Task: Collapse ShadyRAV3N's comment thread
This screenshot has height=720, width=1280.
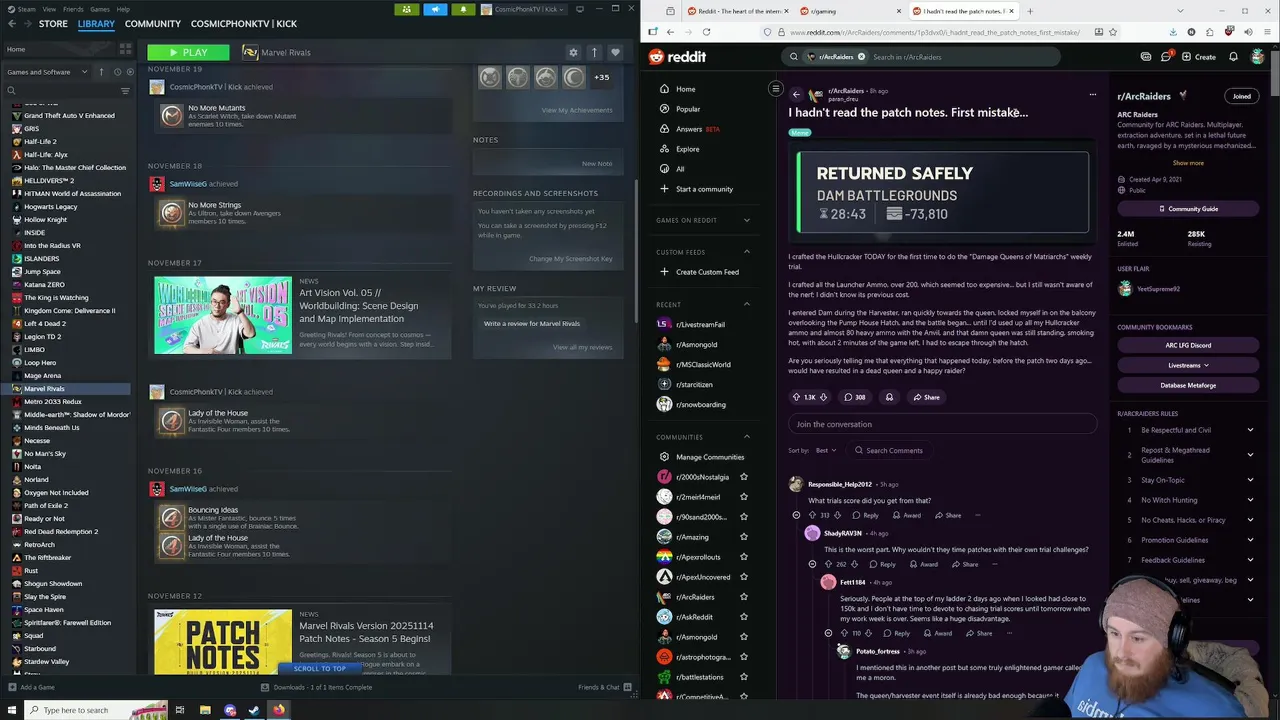Action: pyautogui.click(x=812, y=564)
